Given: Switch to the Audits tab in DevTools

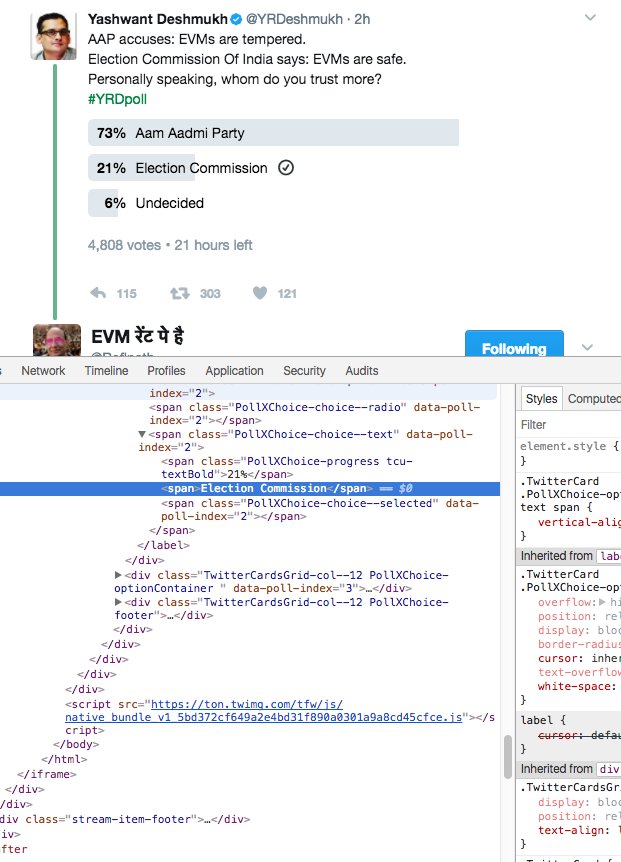Looking at the screenshot, I should pyautogui.click(x=362, y=371).
